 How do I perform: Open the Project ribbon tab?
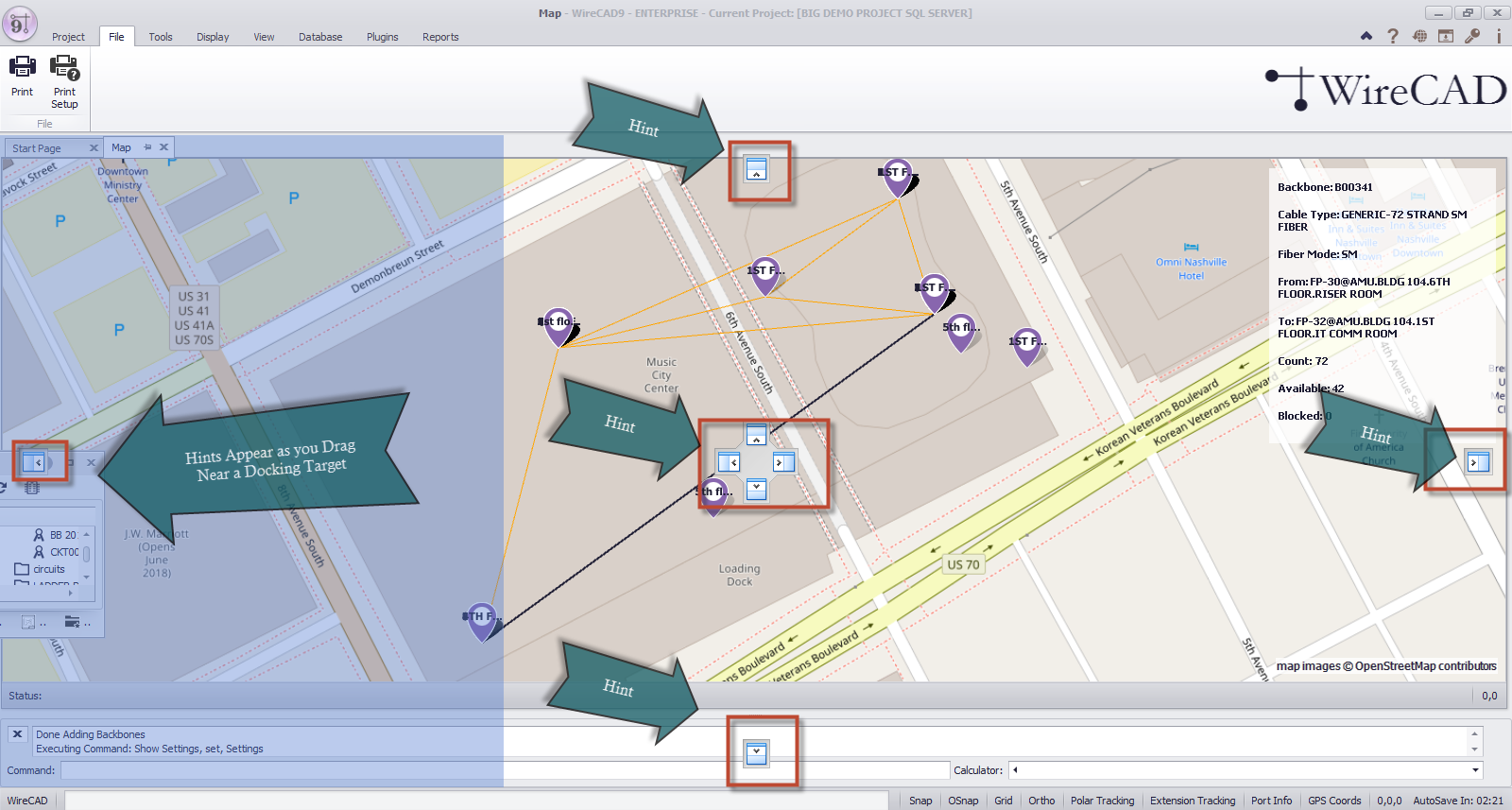pyautogui.click(x=68, y=37)
